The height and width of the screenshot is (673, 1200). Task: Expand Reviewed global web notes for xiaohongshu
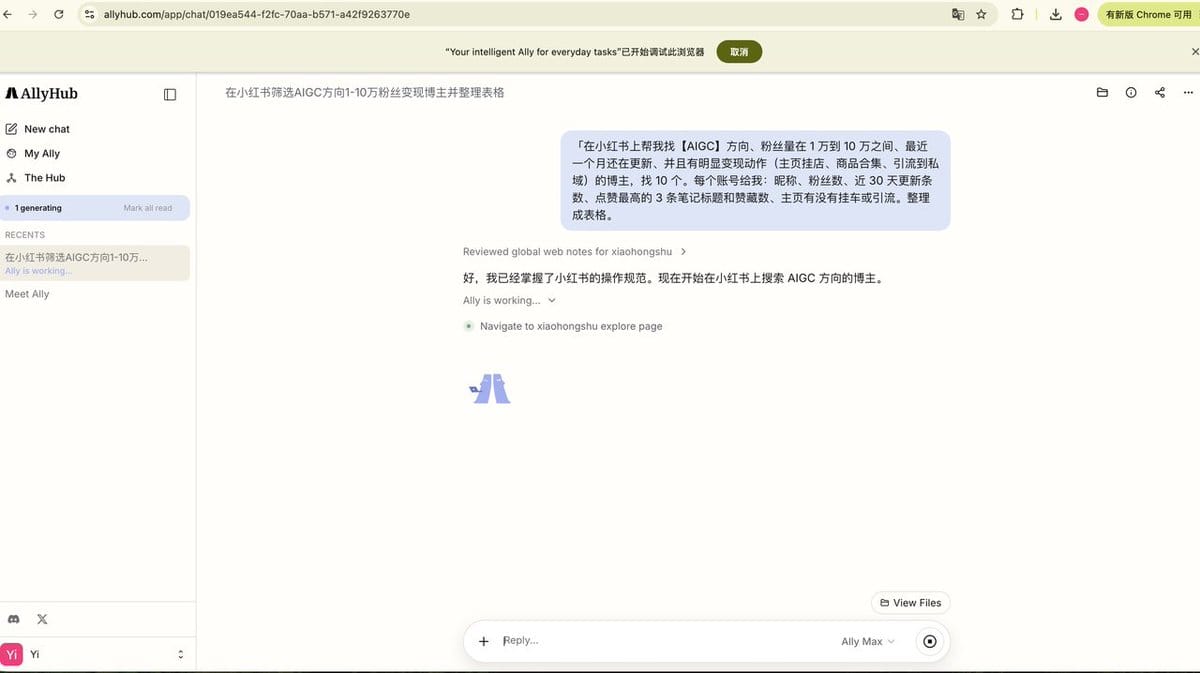[x=575, y=252]
